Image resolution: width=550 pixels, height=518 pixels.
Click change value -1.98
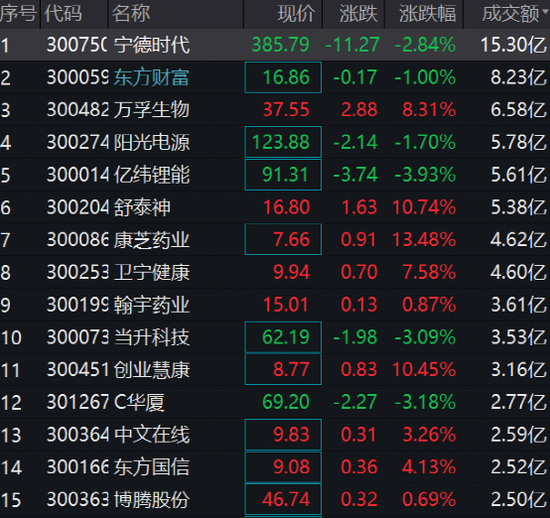click(x=355, y=337)
